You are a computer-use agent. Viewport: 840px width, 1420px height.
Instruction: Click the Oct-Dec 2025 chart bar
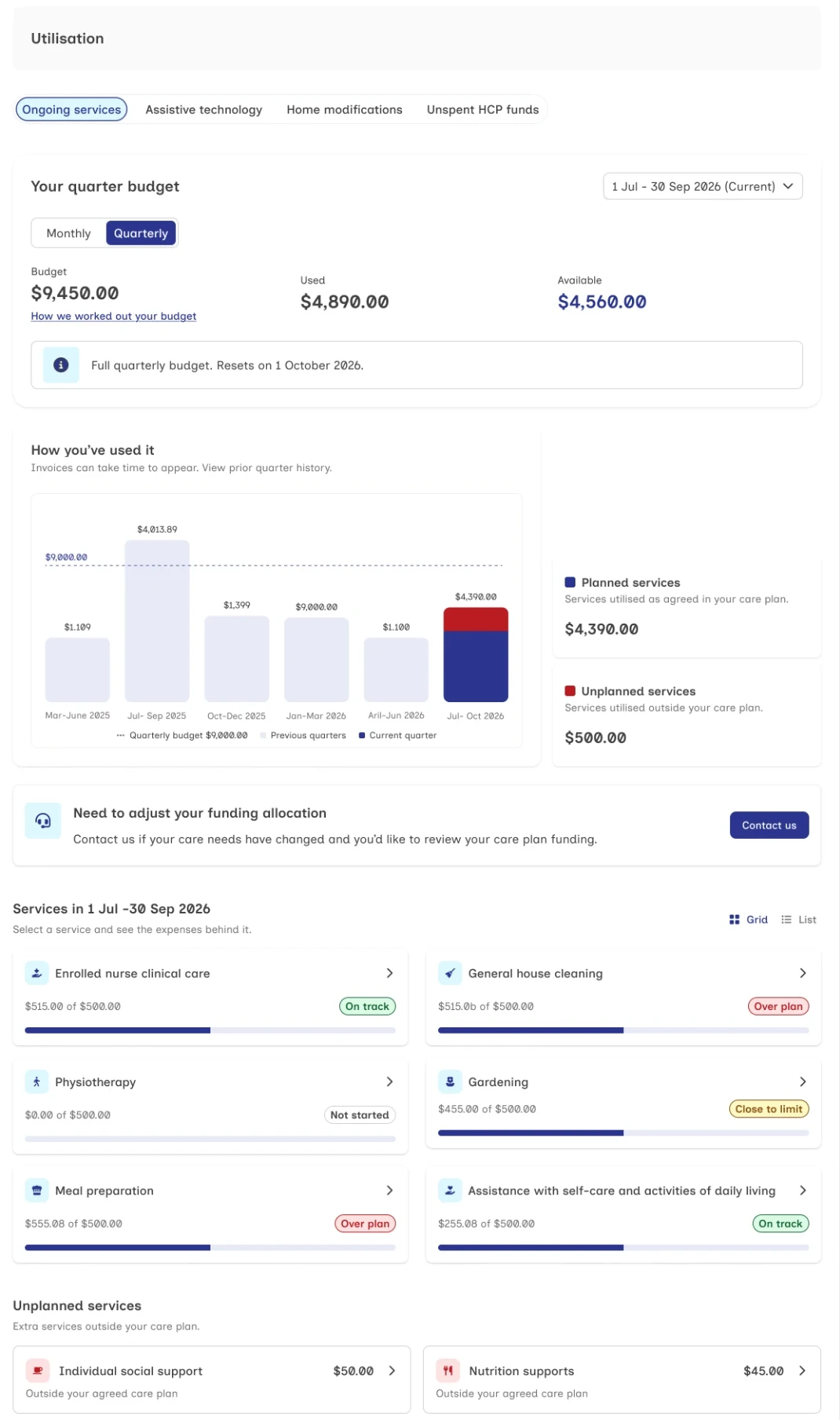(x=236, y=659)
